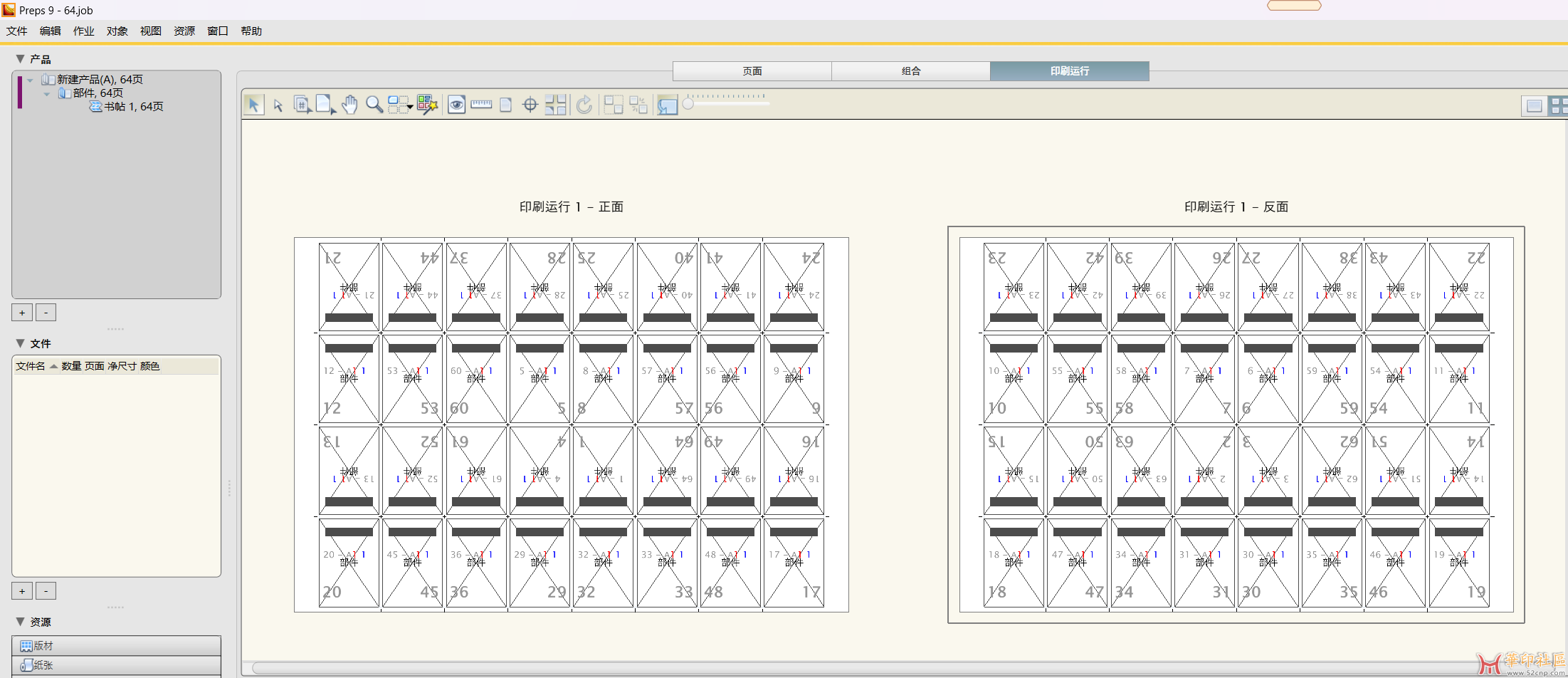The width and height of the screenshot is (1568, 678).
Task: Click the fit-to-window icon
Action: click(667, 105)
